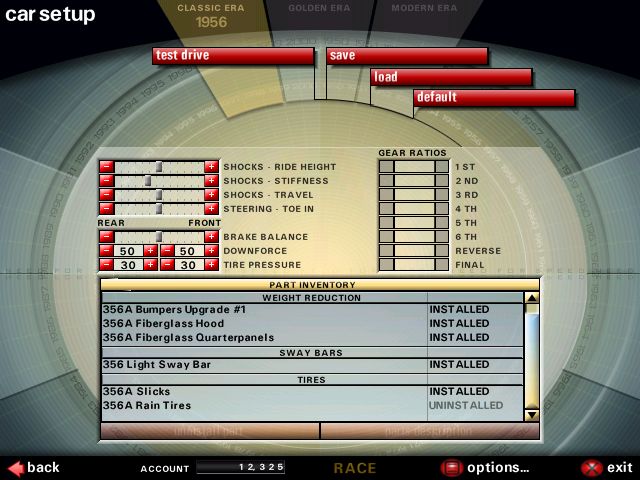Click the Tires category header

pyautogui.click(x=312, y=380)
